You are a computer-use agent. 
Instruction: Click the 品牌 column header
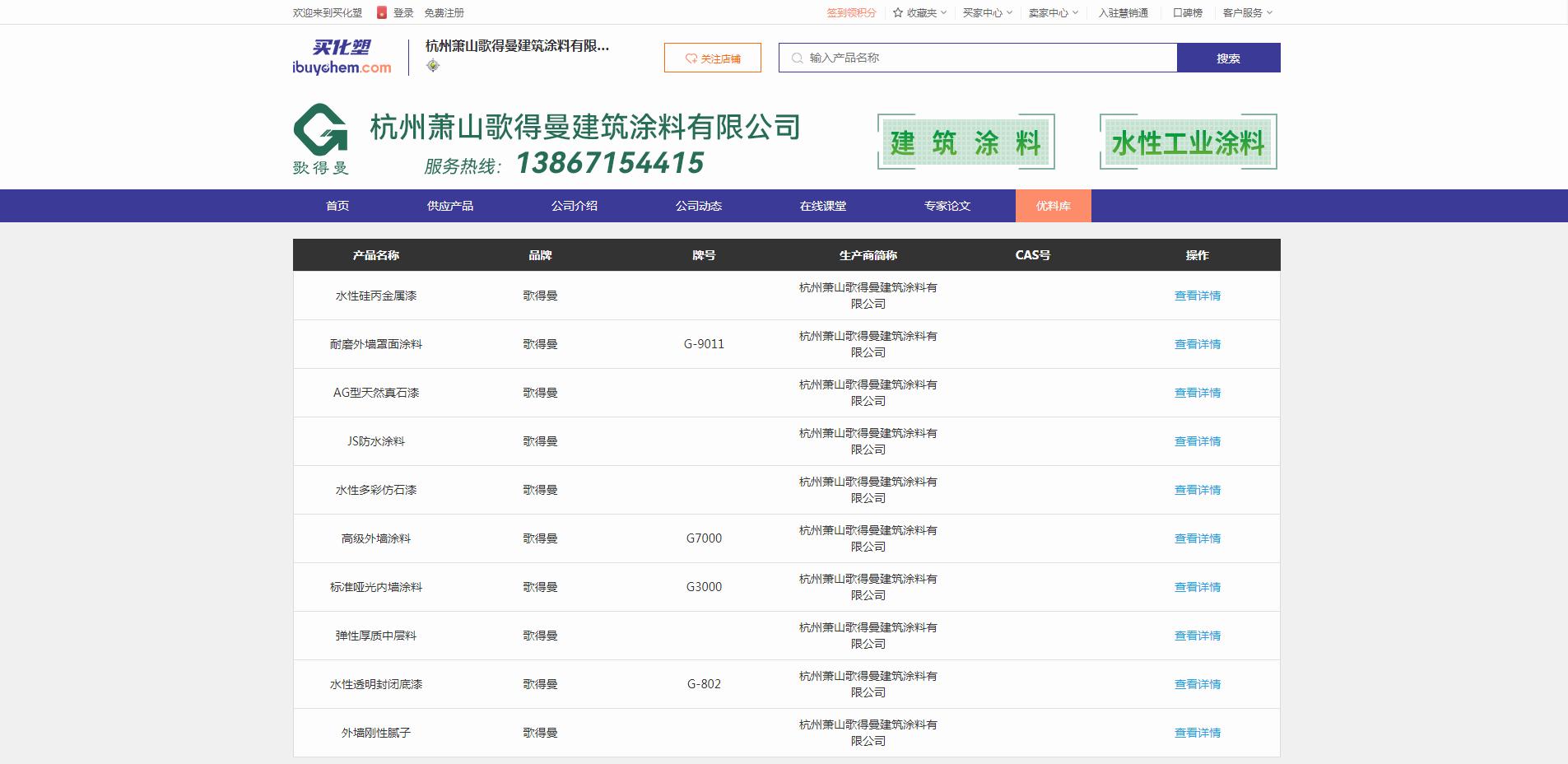(540, 255)
